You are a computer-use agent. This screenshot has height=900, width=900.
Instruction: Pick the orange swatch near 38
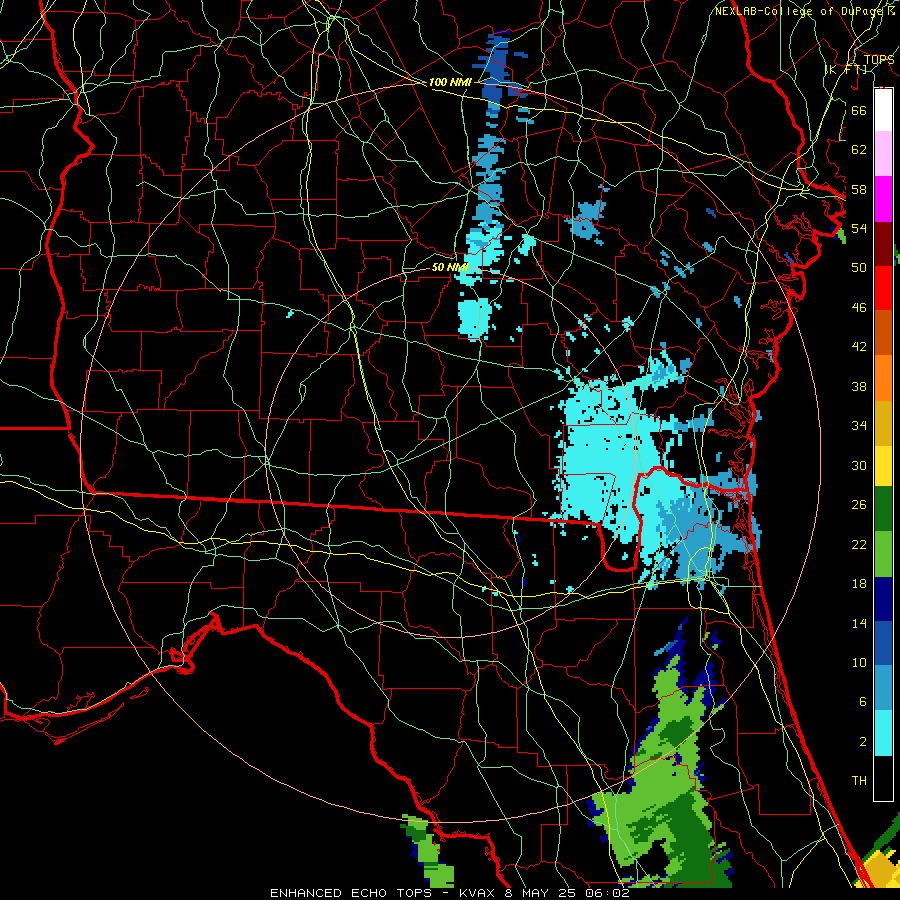pos(883,378)
